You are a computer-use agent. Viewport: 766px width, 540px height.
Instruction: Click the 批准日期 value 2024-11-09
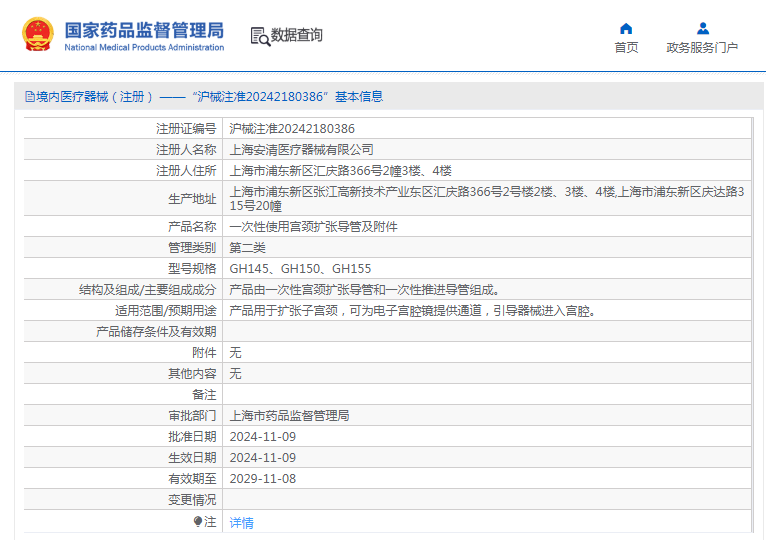(x=263, y=437)
